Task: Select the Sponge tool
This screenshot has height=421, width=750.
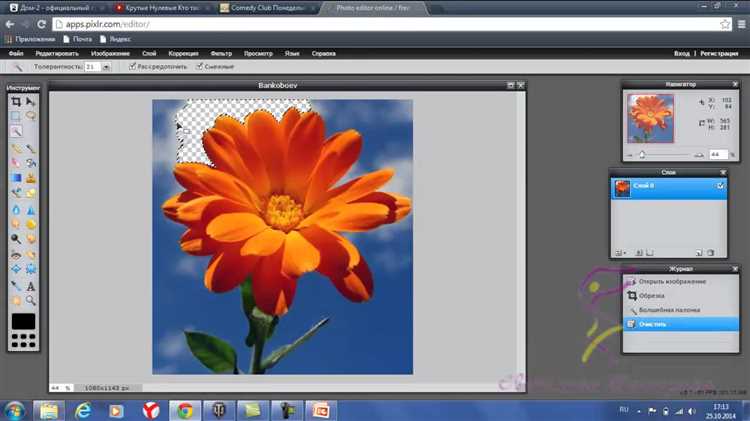Action: point(31,224)
